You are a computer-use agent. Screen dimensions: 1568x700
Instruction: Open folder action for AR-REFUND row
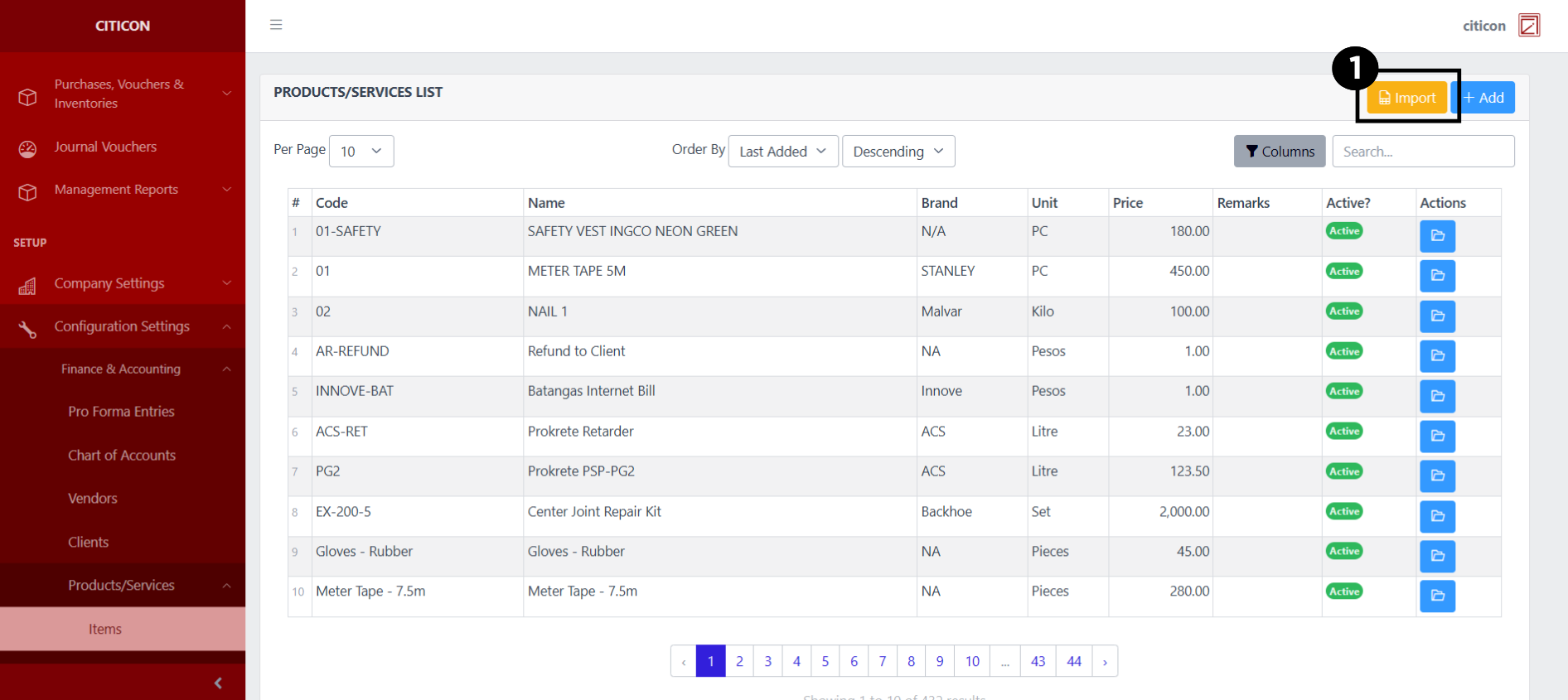(x=1437, y=356)
